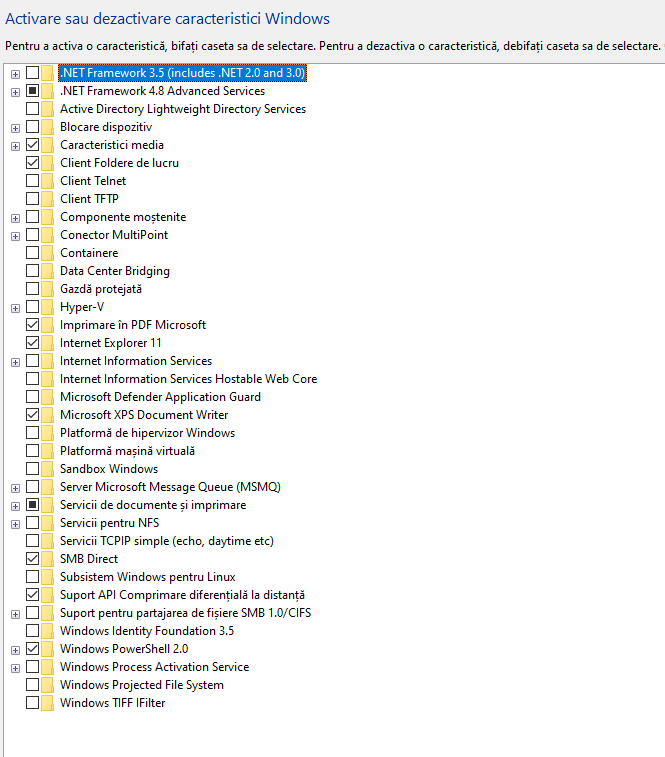Expand the Servicii pentru NFS node
The height and width of the screenshot is (757, 665).
(x=15, y=524)
